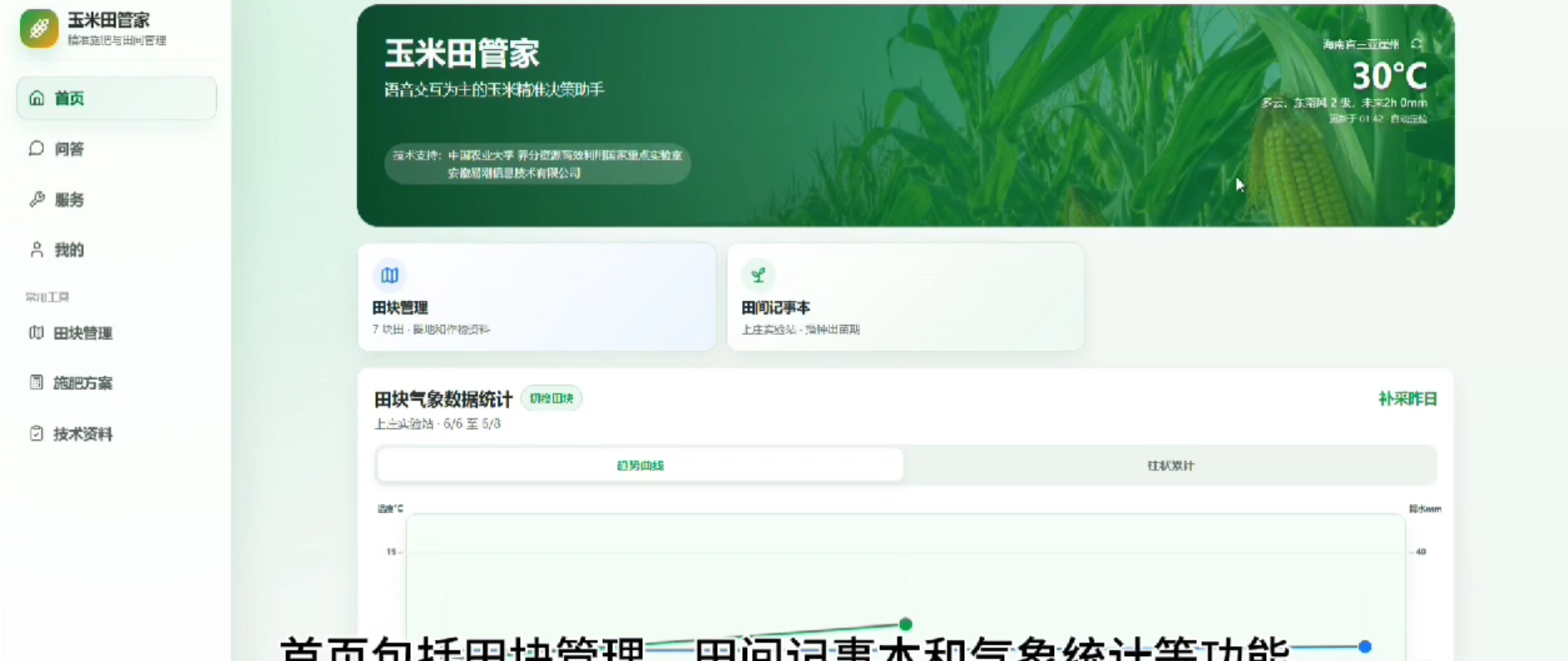Click the blue data point on chart
The width and height of the screenshot is (1568, 661).
tap(1365, 646)
